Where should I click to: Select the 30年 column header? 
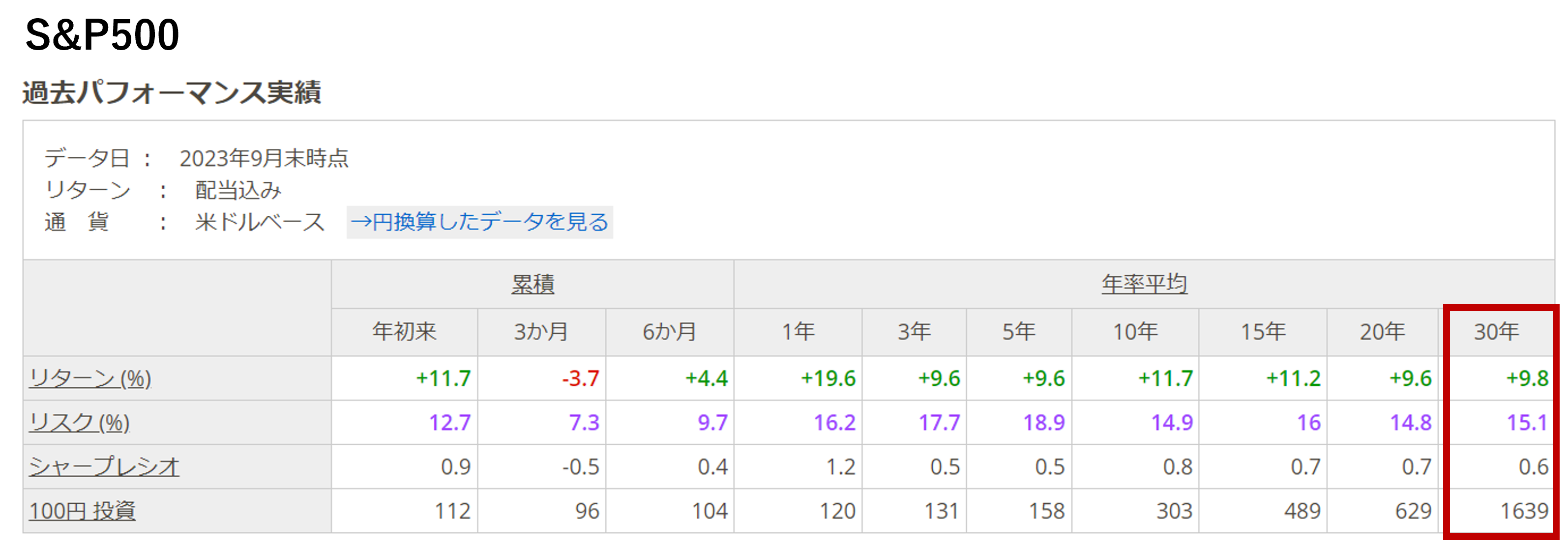coord(1496,332)
